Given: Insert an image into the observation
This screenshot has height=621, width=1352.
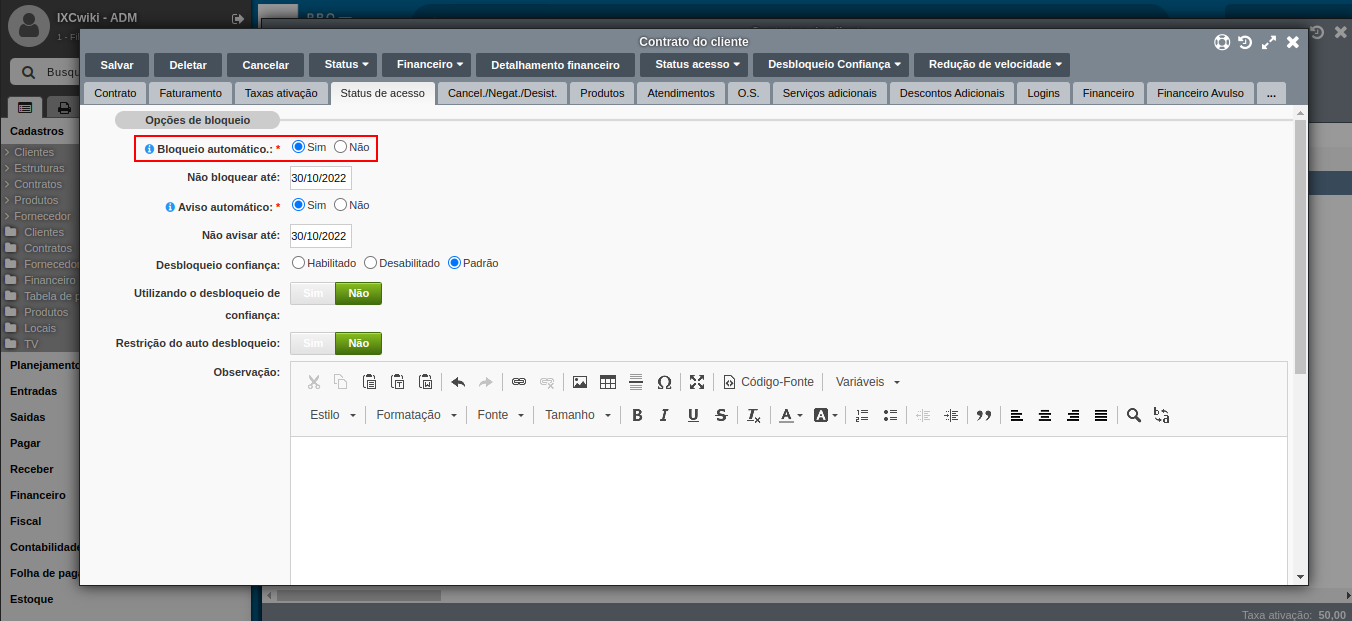Looking at the screenshot, I should click(x=580, y=382).
